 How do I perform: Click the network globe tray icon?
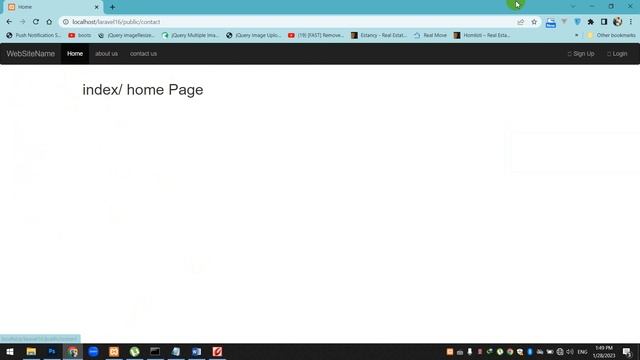(560, 352)
